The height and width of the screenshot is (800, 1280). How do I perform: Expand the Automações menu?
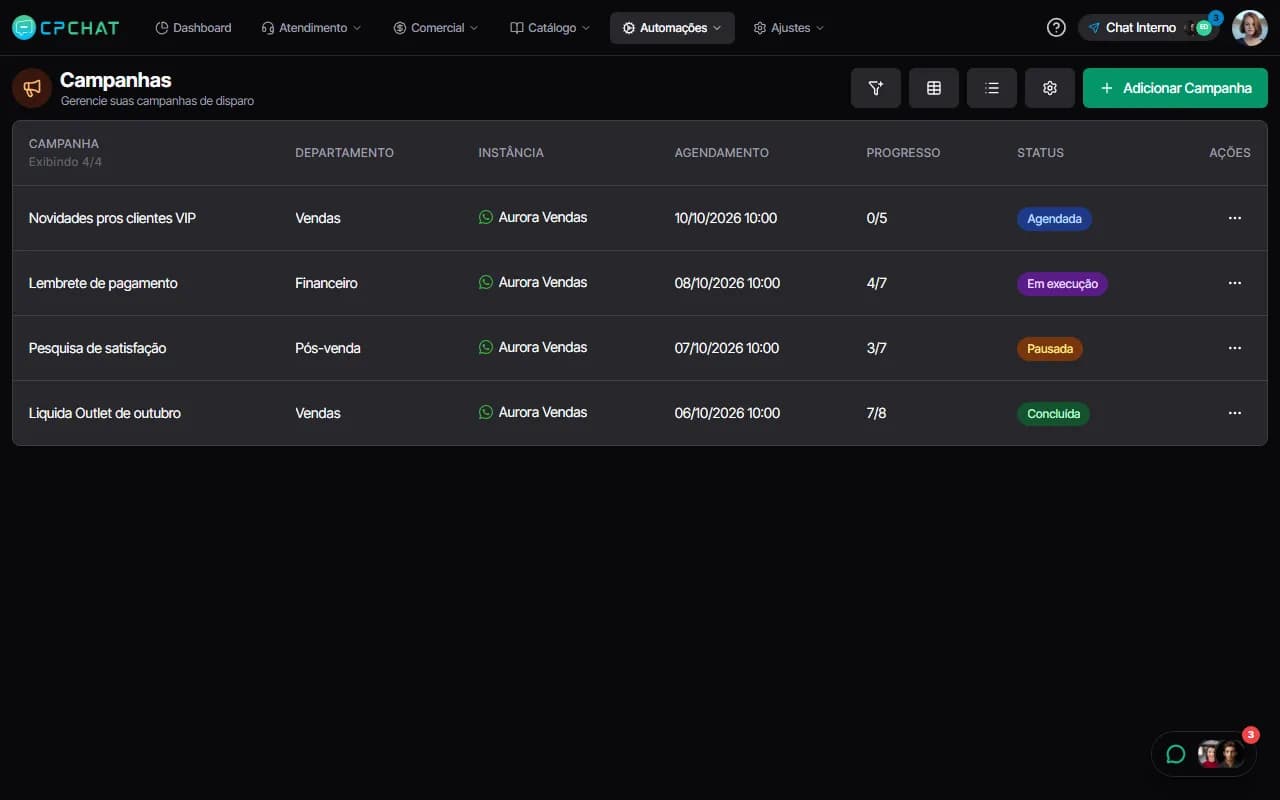pos(672,28)
